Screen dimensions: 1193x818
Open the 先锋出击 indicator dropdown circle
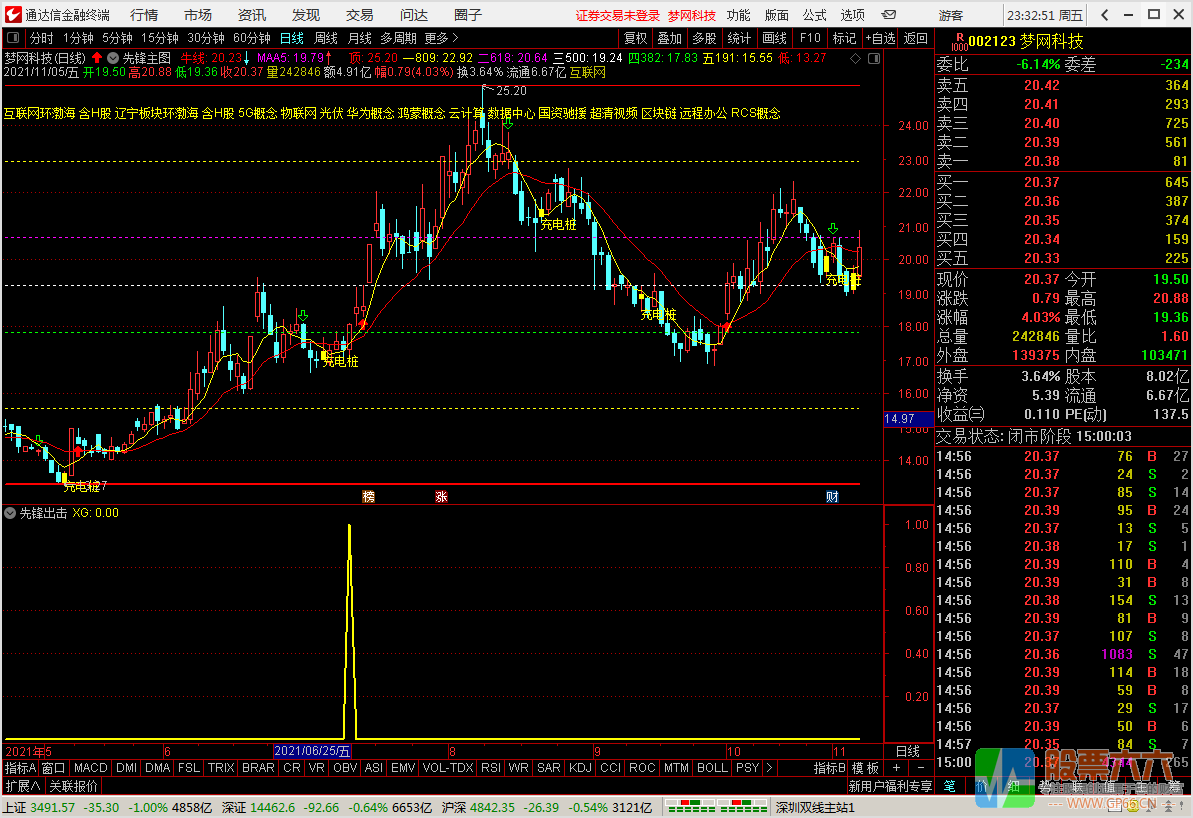(11, 513)
